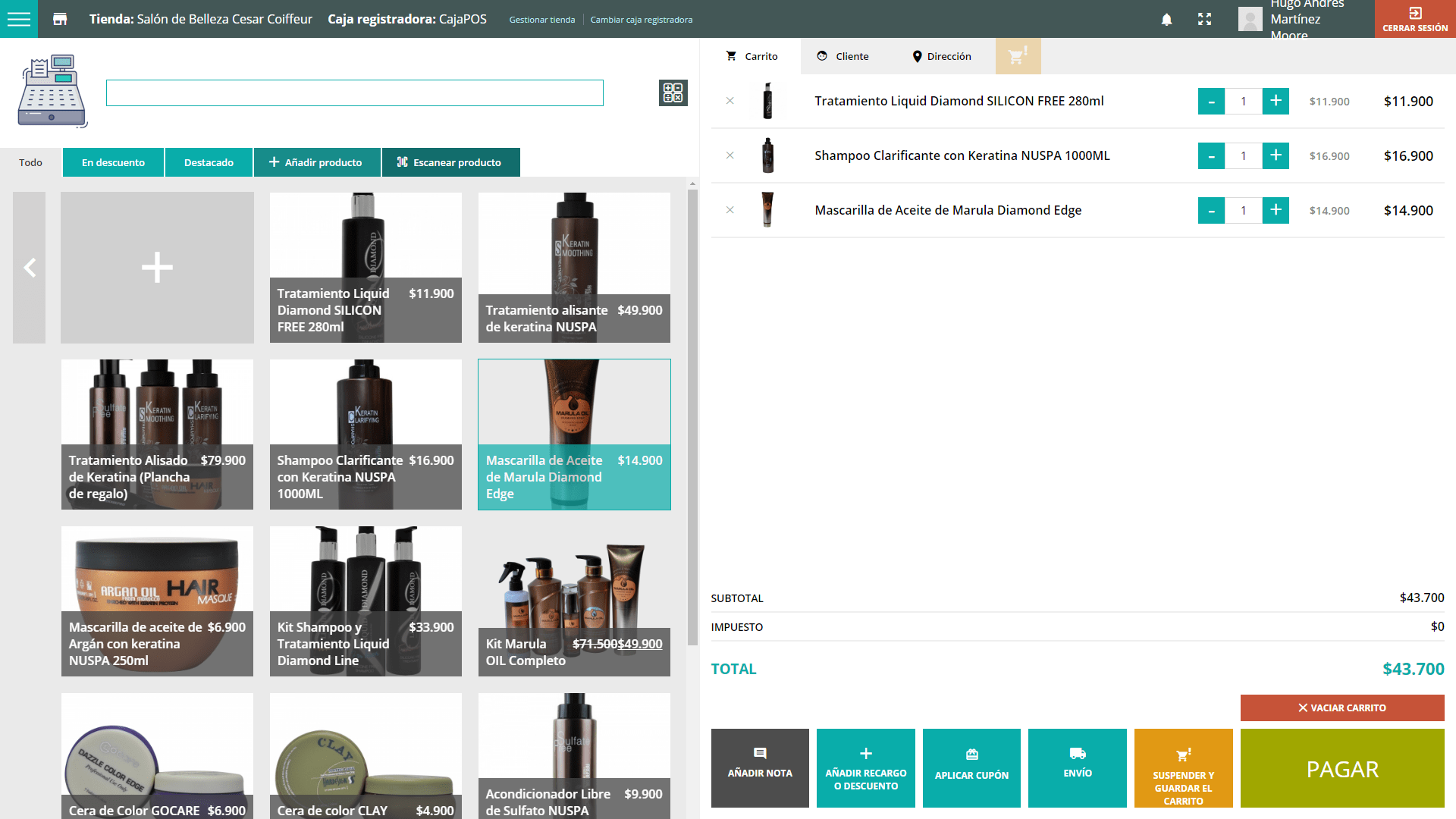Decrease quantity of Mascarilla de Marula
Viewport: 1456px width, 819px height.
[1211, 210]
